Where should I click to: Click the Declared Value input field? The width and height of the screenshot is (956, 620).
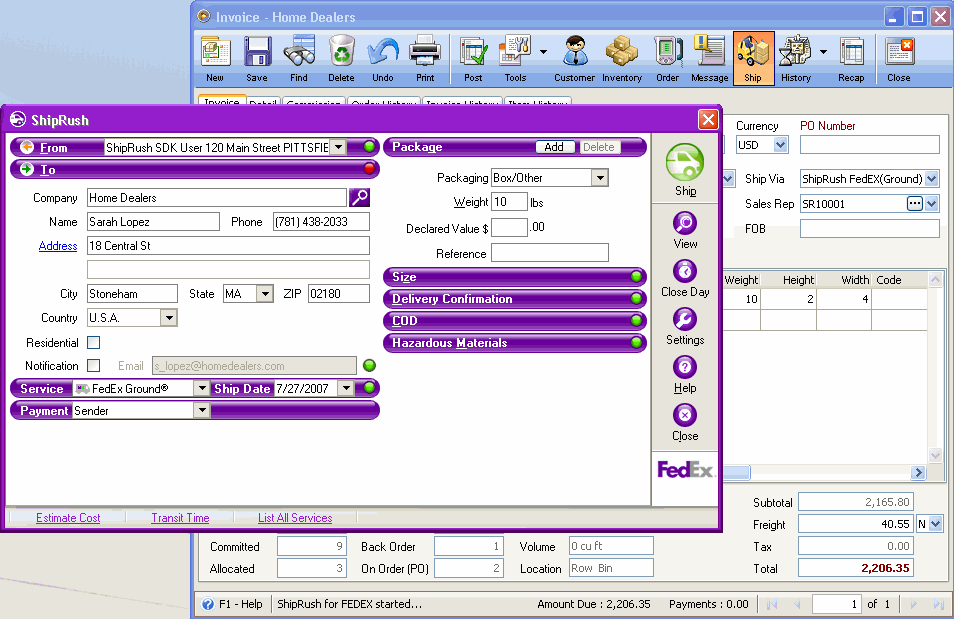[509, 228]
